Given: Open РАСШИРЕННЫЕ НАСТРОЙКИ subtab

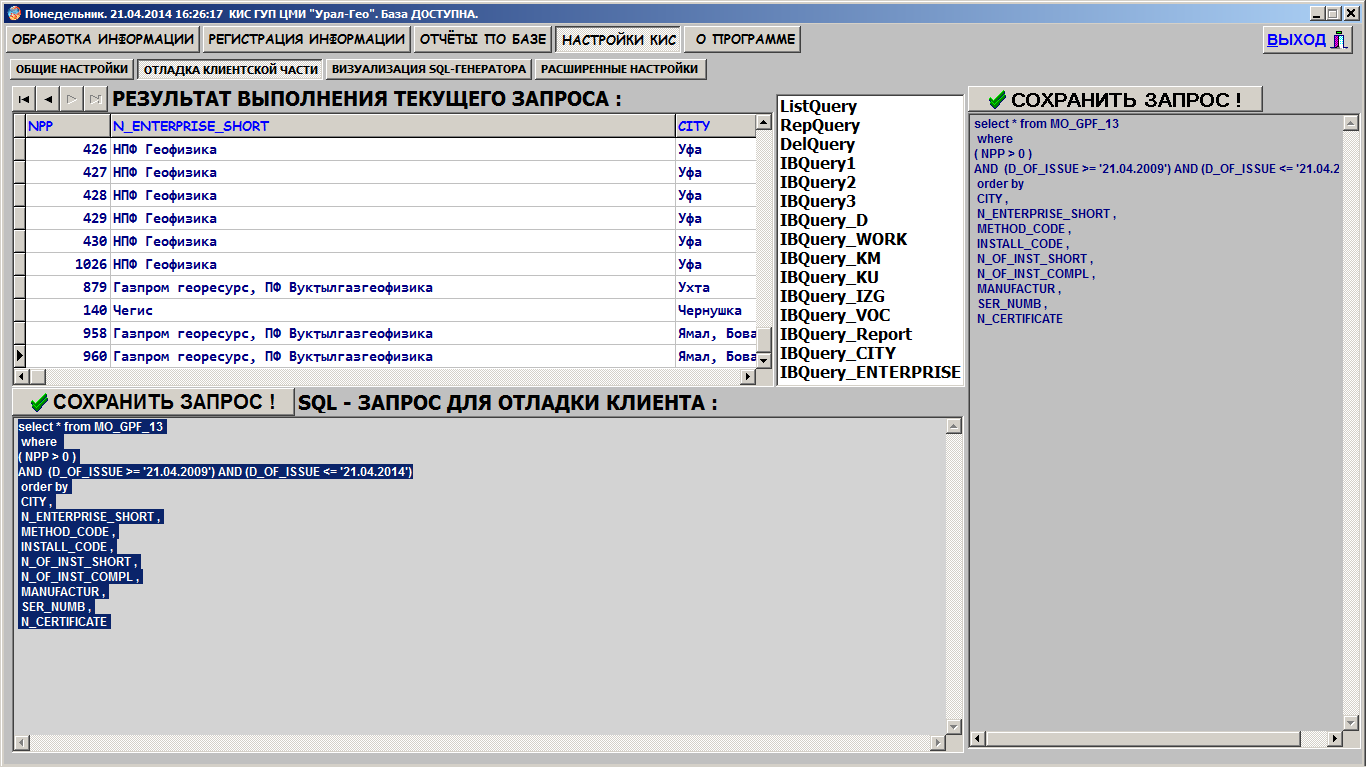Looking at the screenshot, I should point(620,69).
